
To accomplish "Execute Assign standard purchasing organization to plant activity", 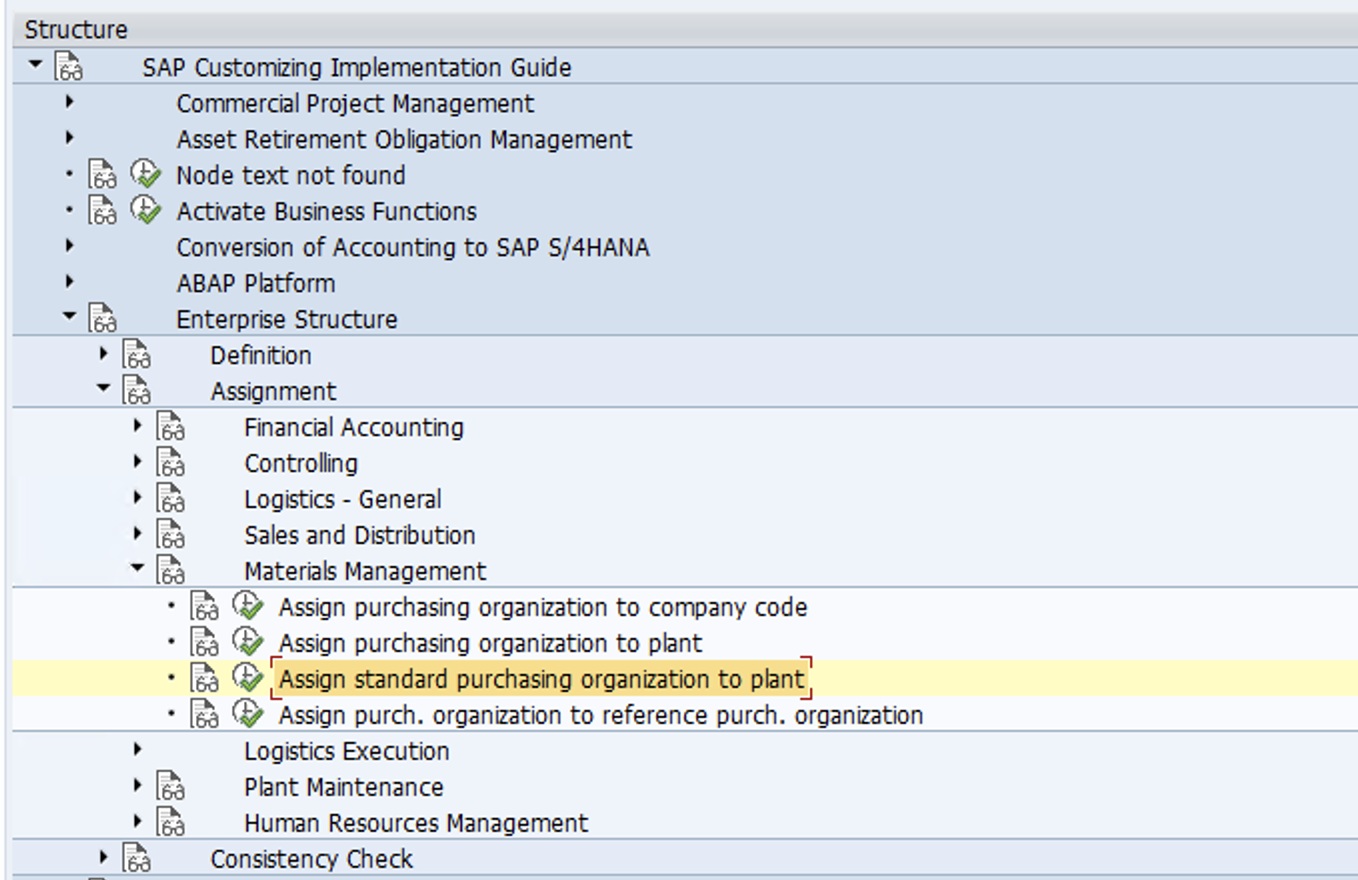I will (x=248, y=679).
